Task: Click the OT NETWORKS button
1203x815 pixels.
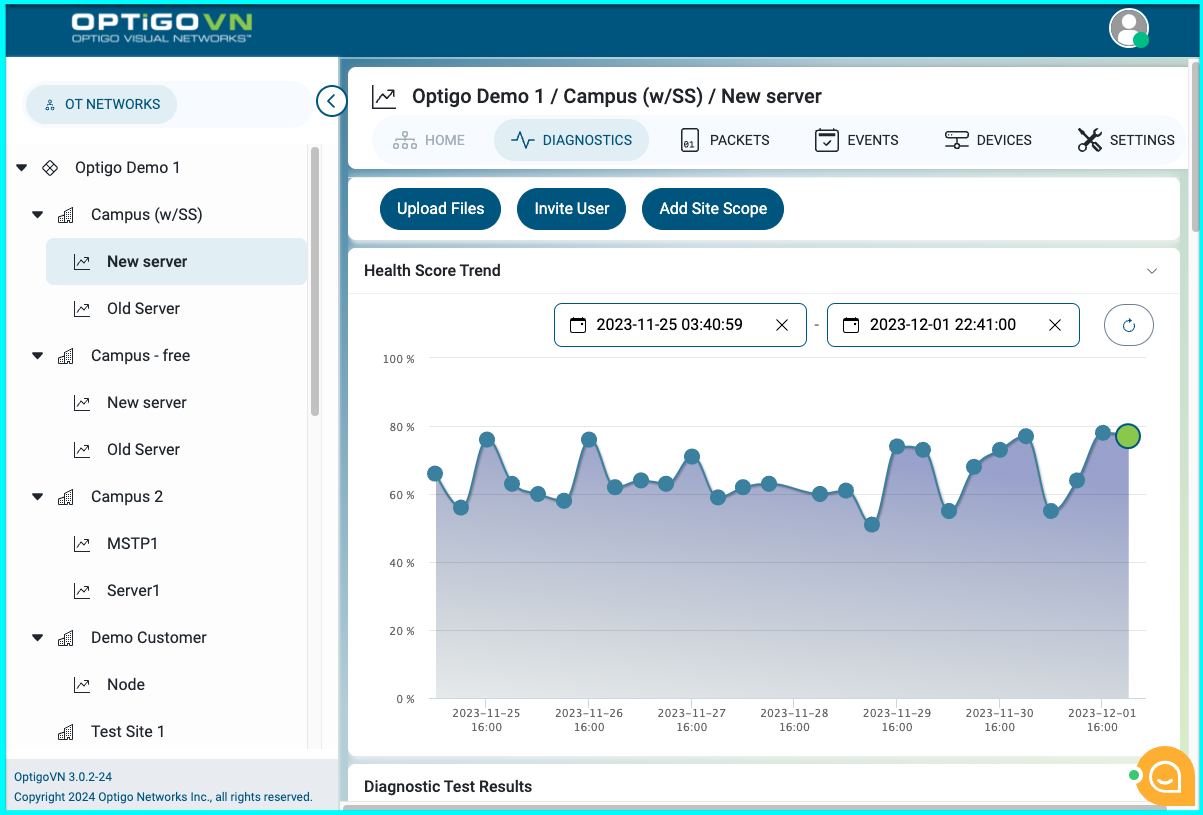Action: point(101,104)
